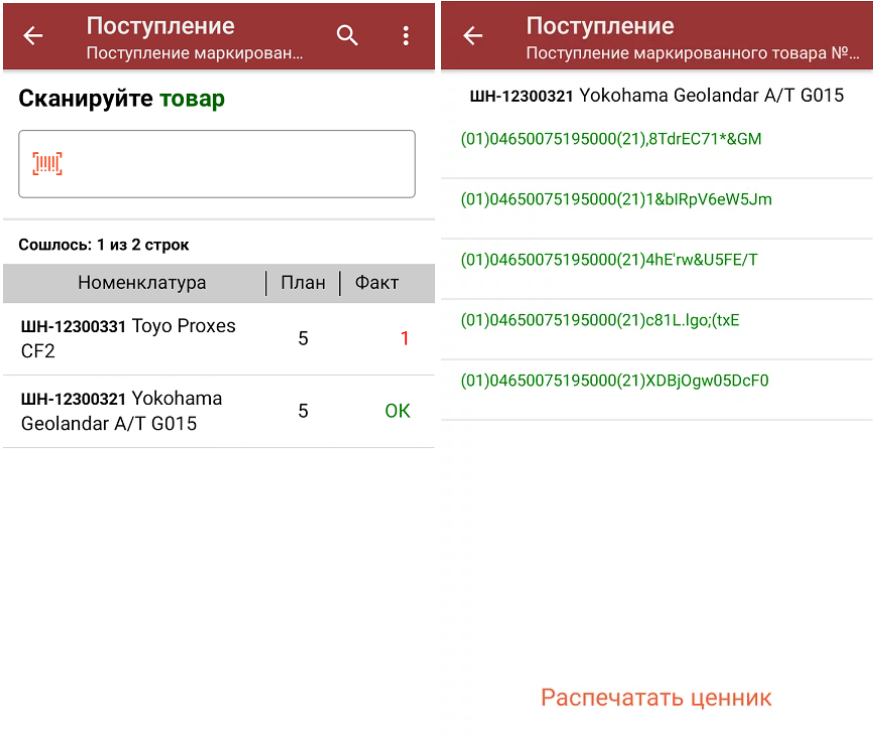Image resolution: width=874 pixels, height=754 pixels.
Task: Tap the Сошлось: 1 из 2 строк summary
Action: (x=104, y=245)
